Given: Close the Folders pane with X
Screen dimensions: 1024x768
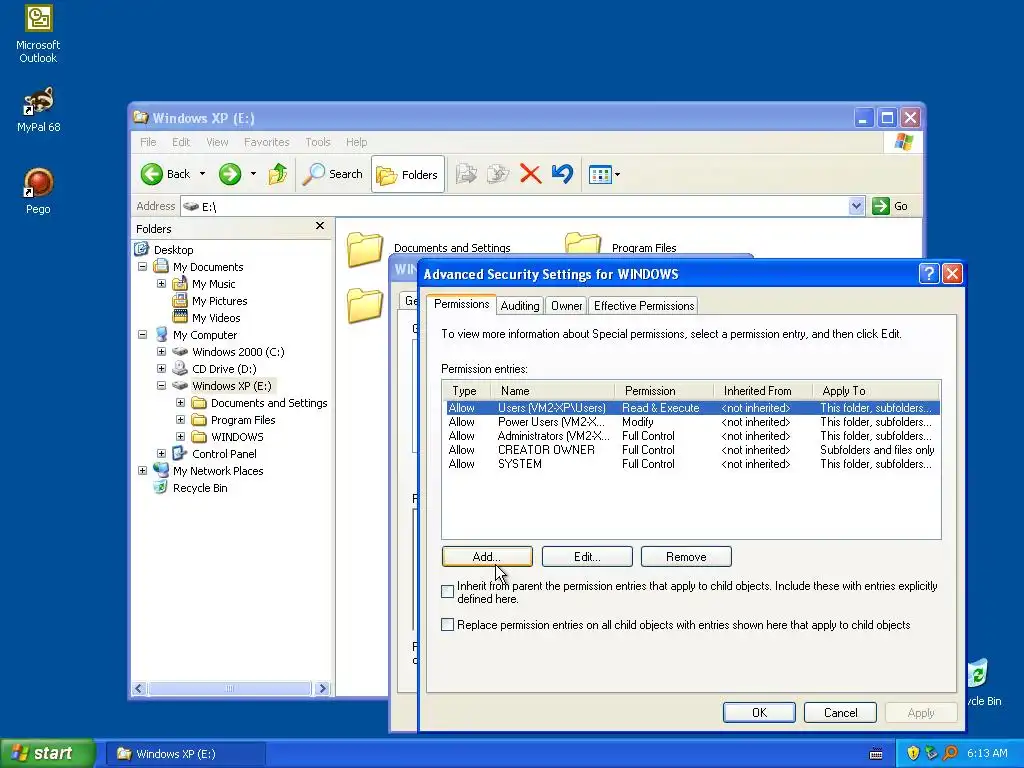Looking at the screenshot, I should pyautogui.click(x=319, y=225).
